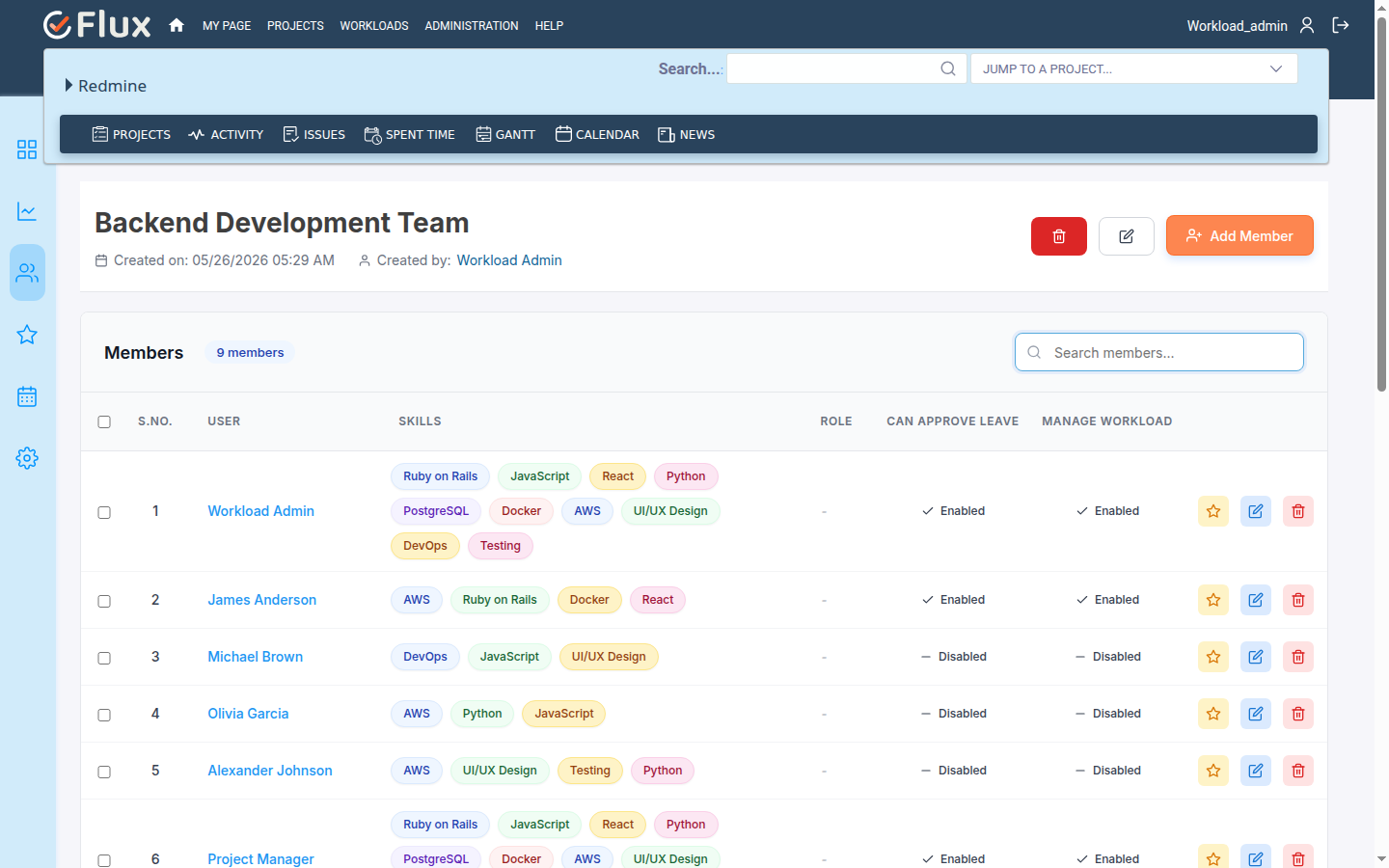The height and width of the screenshot is (868, 1389).
Task: Click the search magnifier icon in top search
Action: (948, 68)
